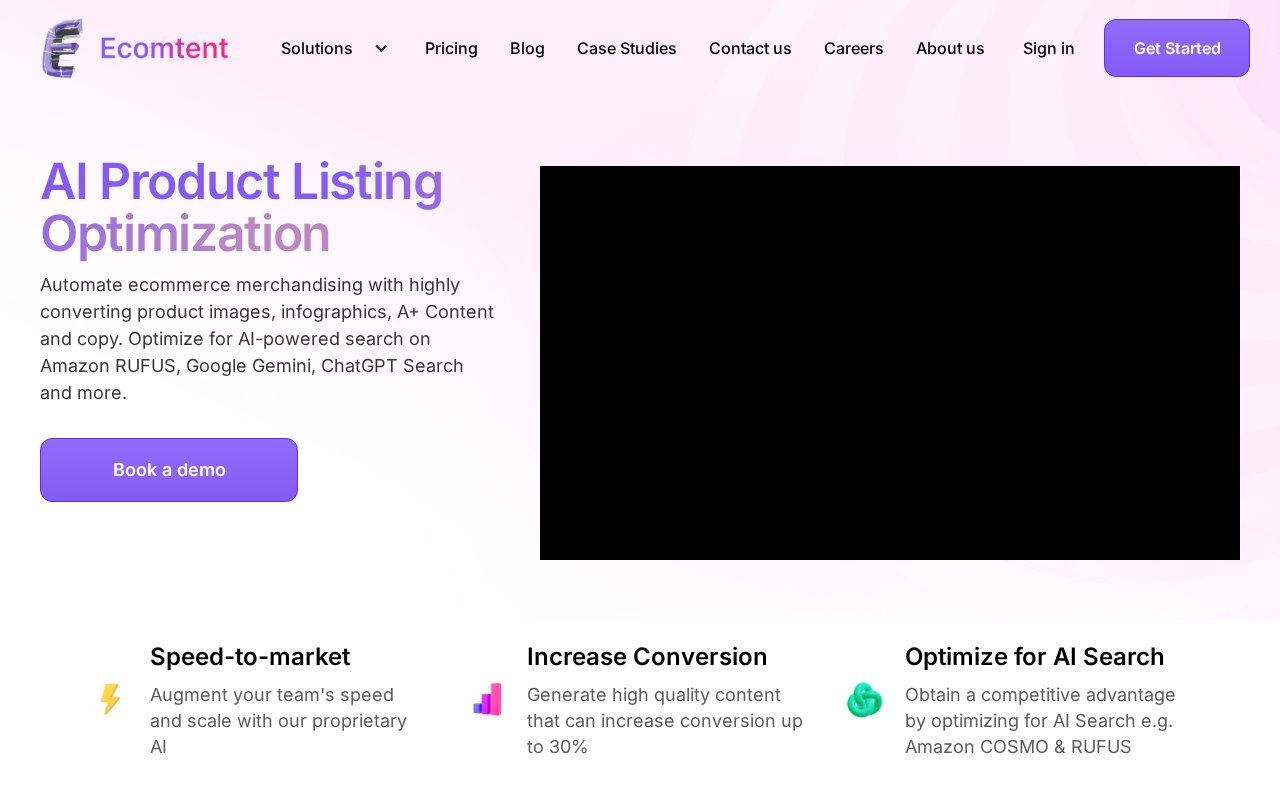Open the About us page
The height and width of the screenshot is (800, 1280).
tap(950, 48)
